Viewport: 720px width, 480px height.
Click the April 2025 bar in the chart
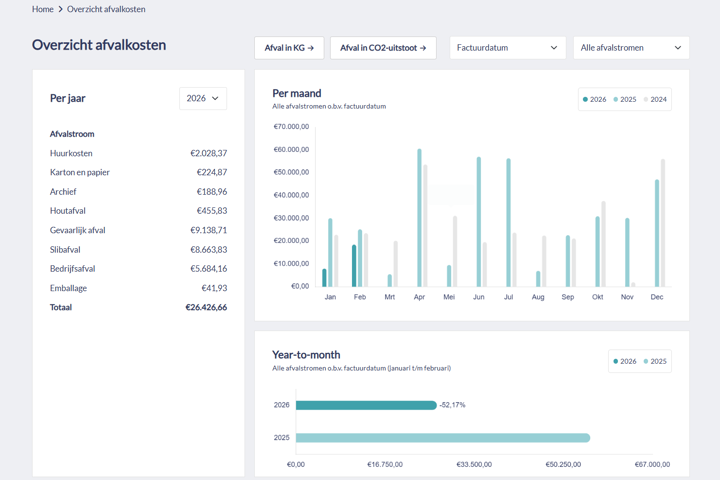(x=419, y=218)
